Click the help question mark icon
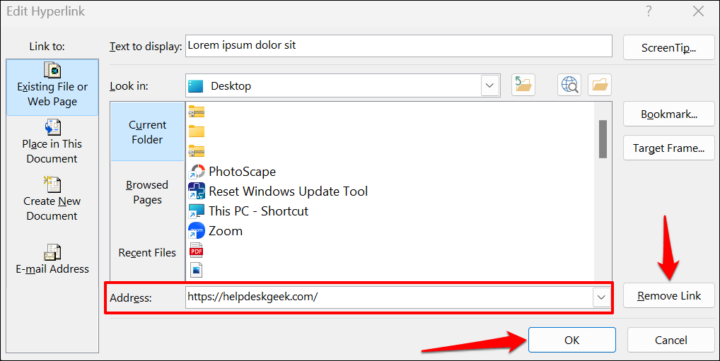The image size is (720, 361). coord(648,11)
